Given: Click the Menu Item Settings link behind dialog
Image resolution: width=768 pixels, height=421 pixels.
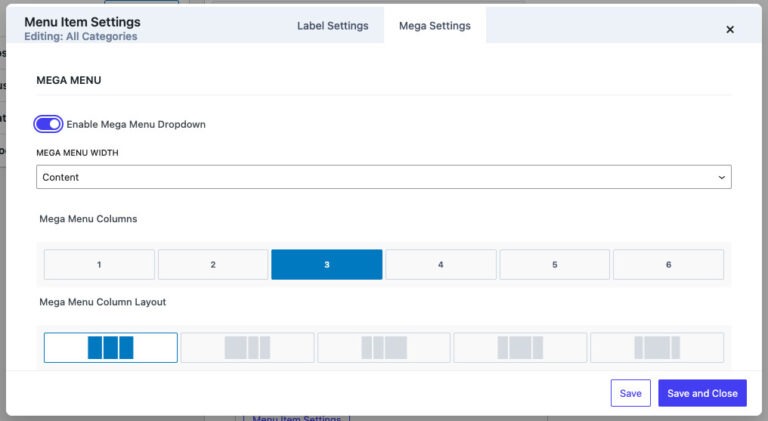Looking at the screenshot, I should [x=296, y=417].
